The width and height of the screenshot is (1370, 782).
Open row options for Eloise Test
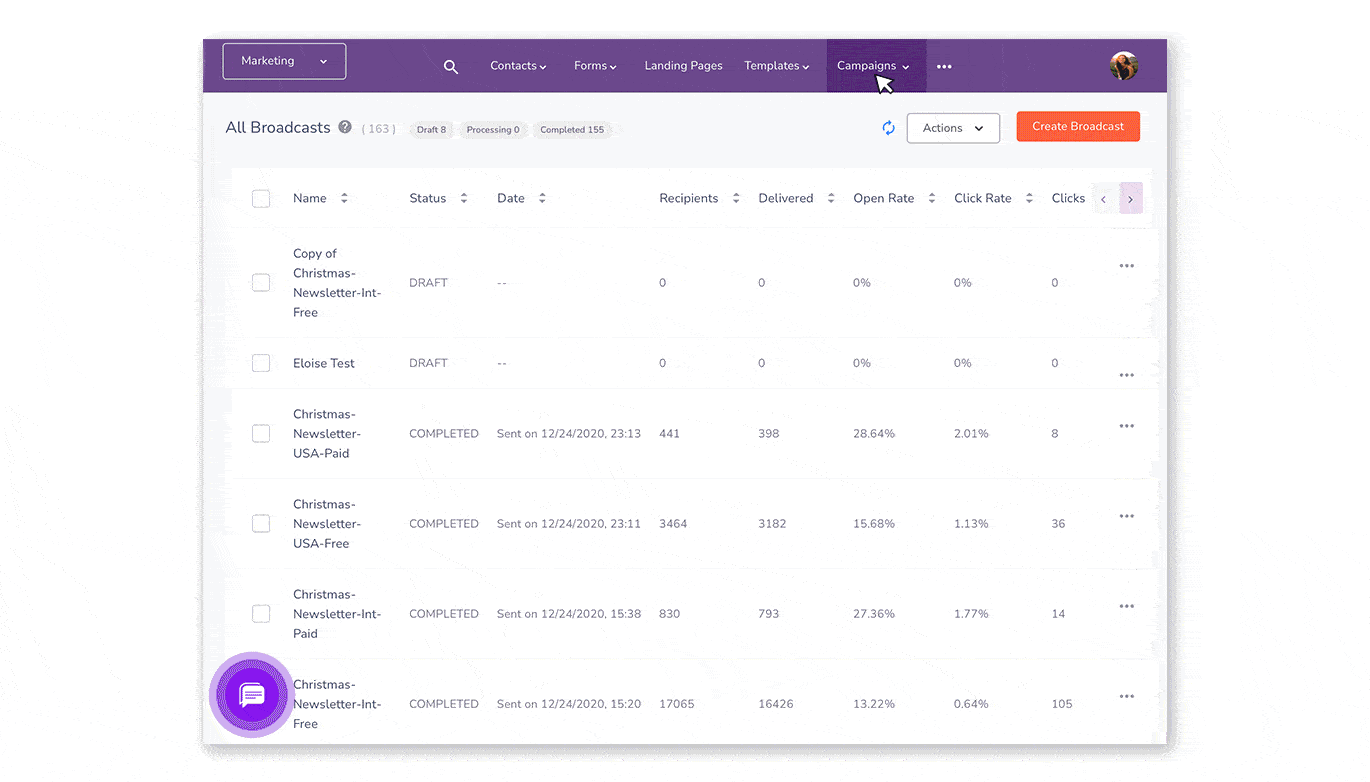click(1126, 375)
